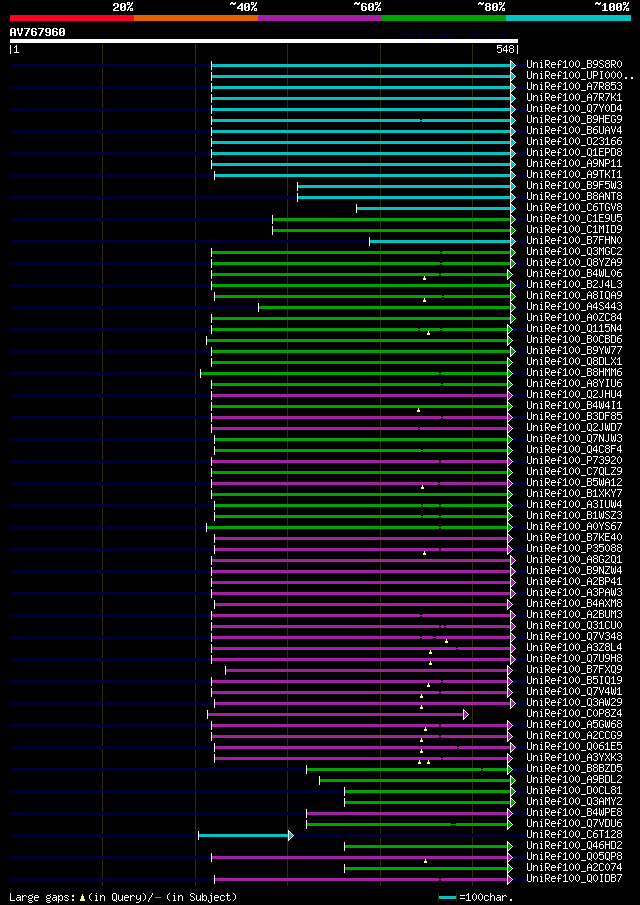This screenshot has width=640, height=905.
Task: Click the yellow gap marker on P35088 row
Action: click(424, 553)
